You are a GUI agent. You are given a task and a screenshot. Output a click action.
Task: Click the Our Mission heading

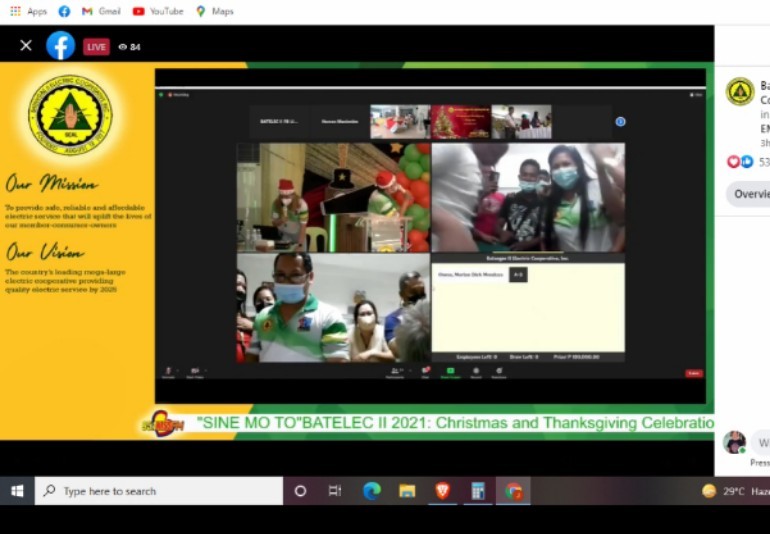(x=52, y=184)
